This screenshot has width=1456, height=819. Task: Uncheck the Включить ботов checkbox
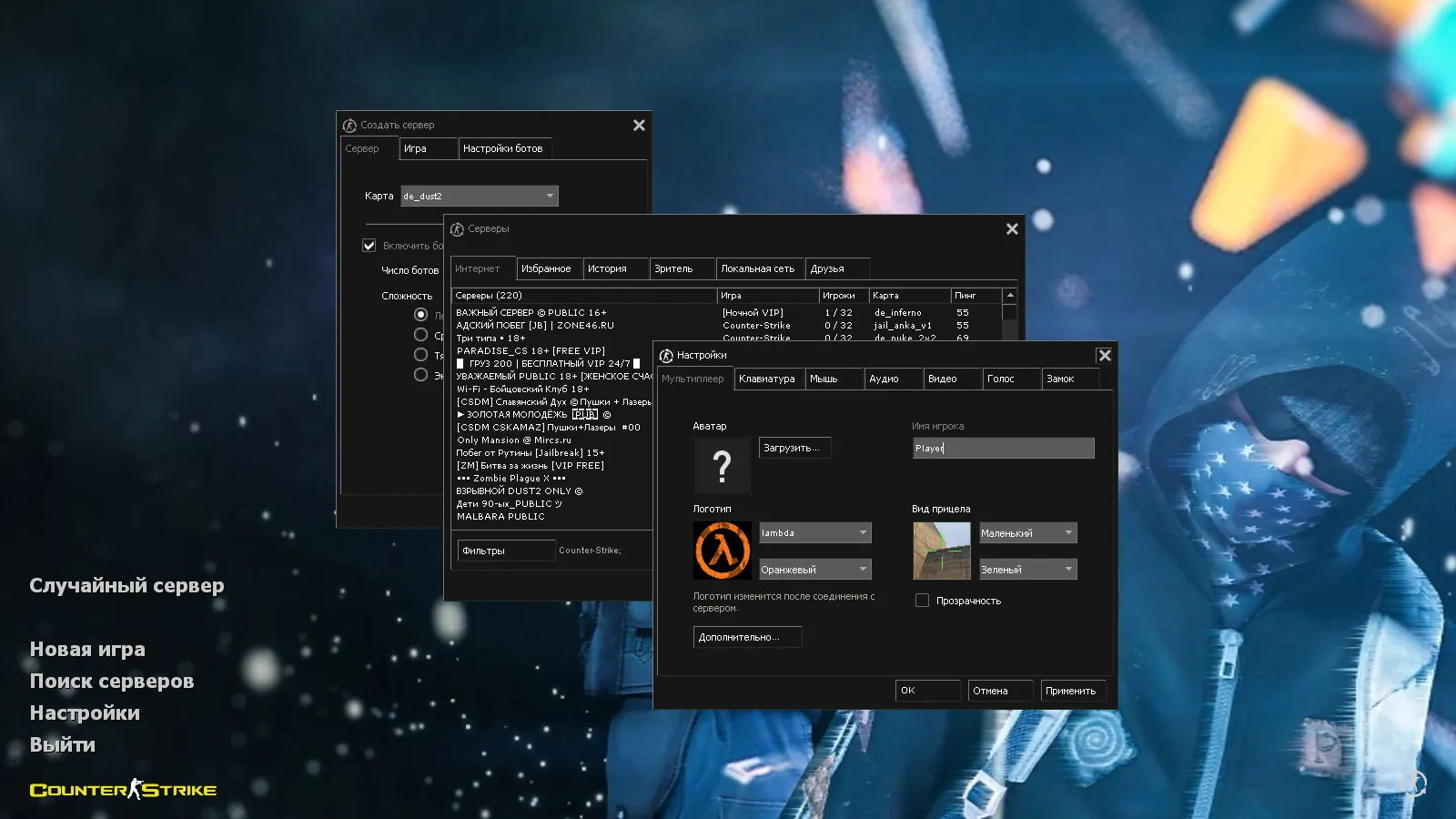tap(369, 246)
